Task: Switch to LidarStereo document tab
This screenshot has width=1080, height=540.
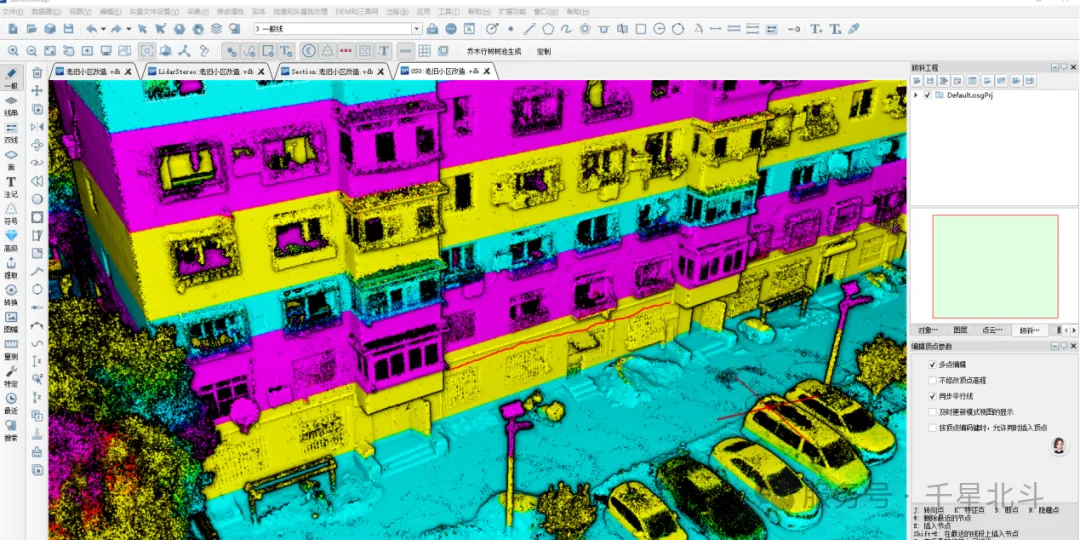Action: pyautogui.click(x=205, y=71)
